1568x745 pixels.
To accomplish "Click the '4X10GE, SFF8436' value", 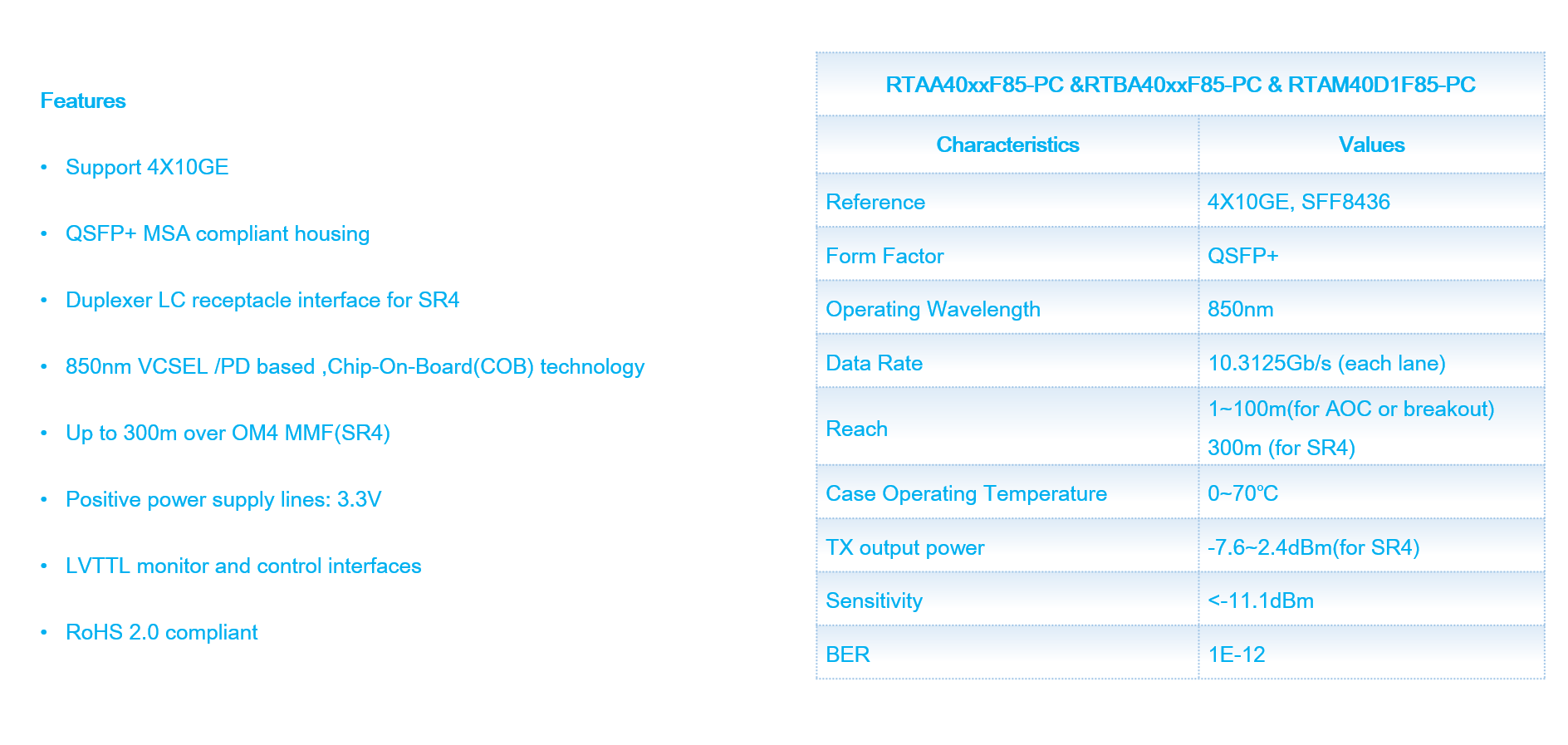I will (1299, 202).
